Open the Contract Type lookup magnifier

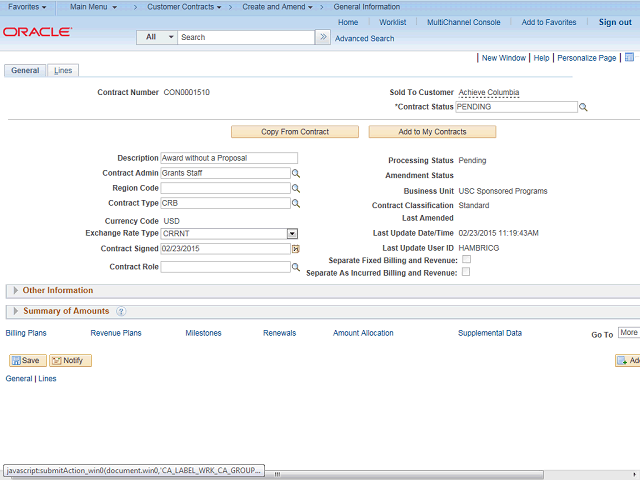coord(296,203)
